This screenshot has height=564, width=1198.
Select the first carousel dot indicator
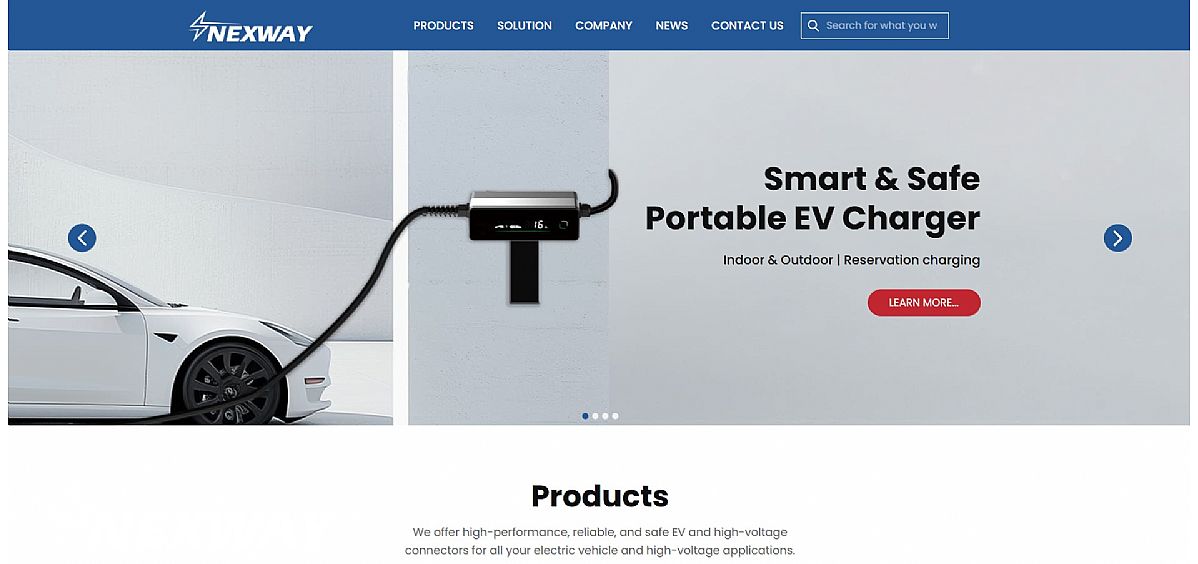[x=585, y=416]
